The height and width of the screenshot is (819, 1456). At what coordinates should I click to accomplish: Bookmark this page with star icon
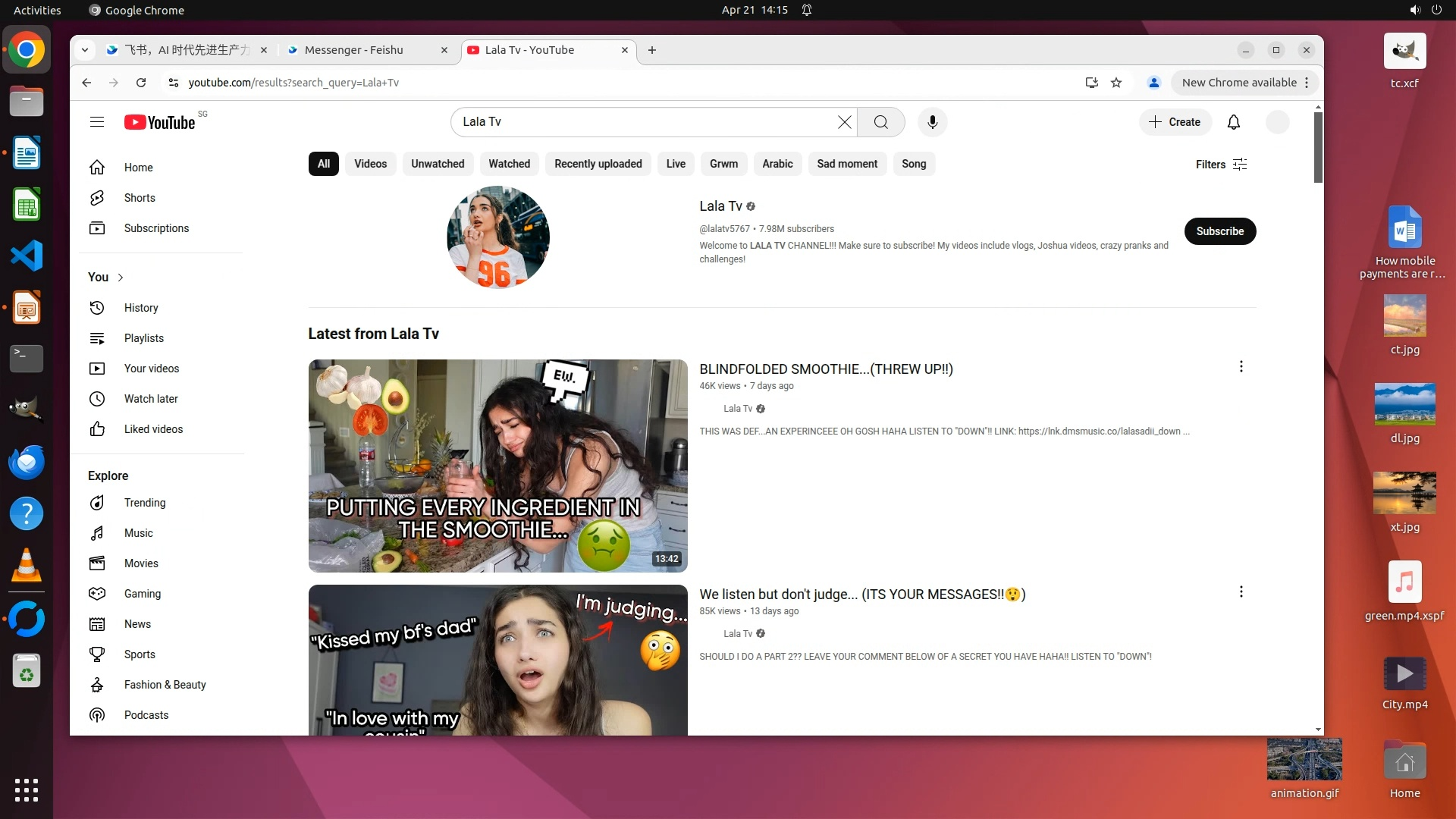pos(1116,83)
